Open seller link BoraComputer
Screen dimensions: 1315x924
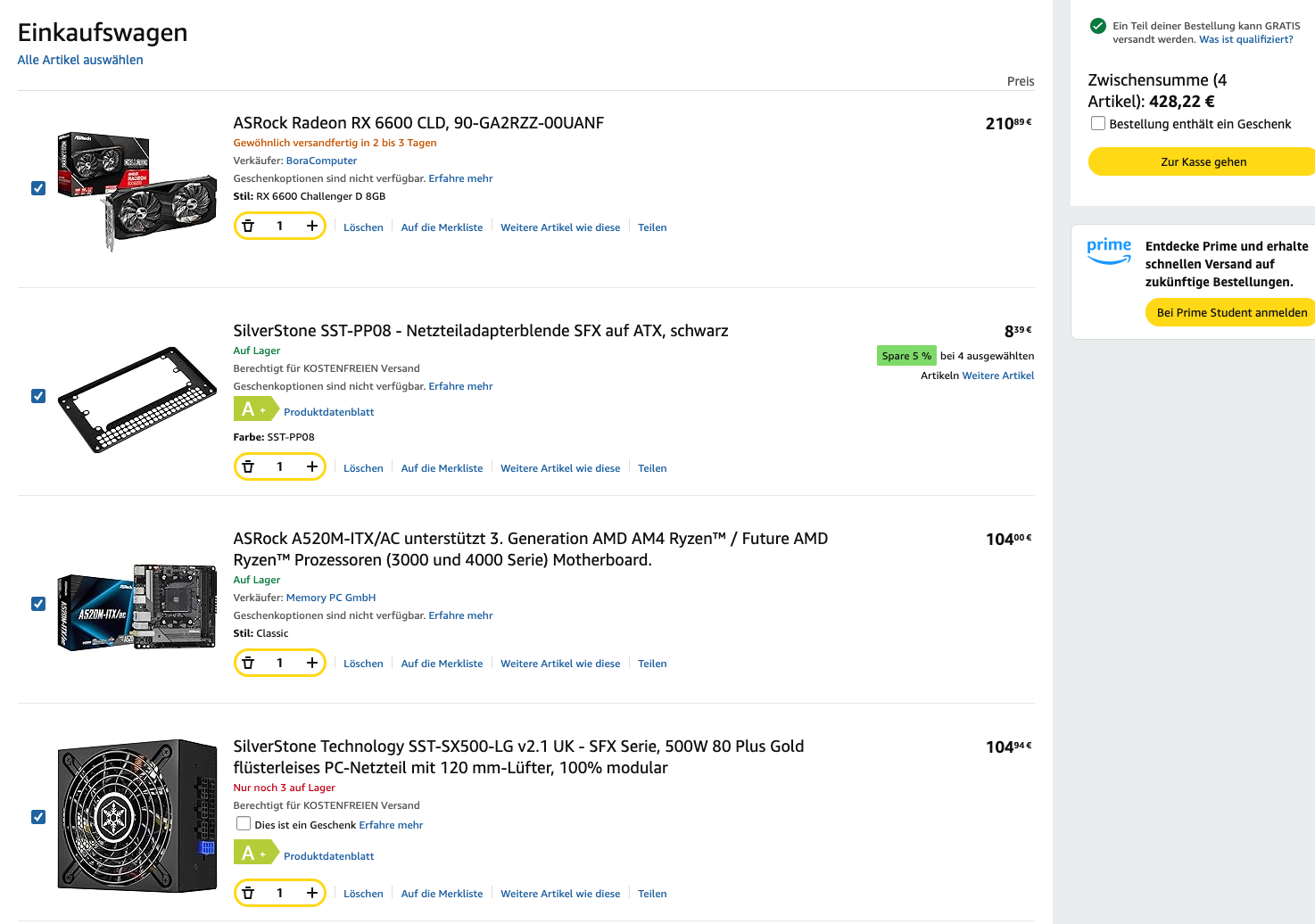coord(321,161)
